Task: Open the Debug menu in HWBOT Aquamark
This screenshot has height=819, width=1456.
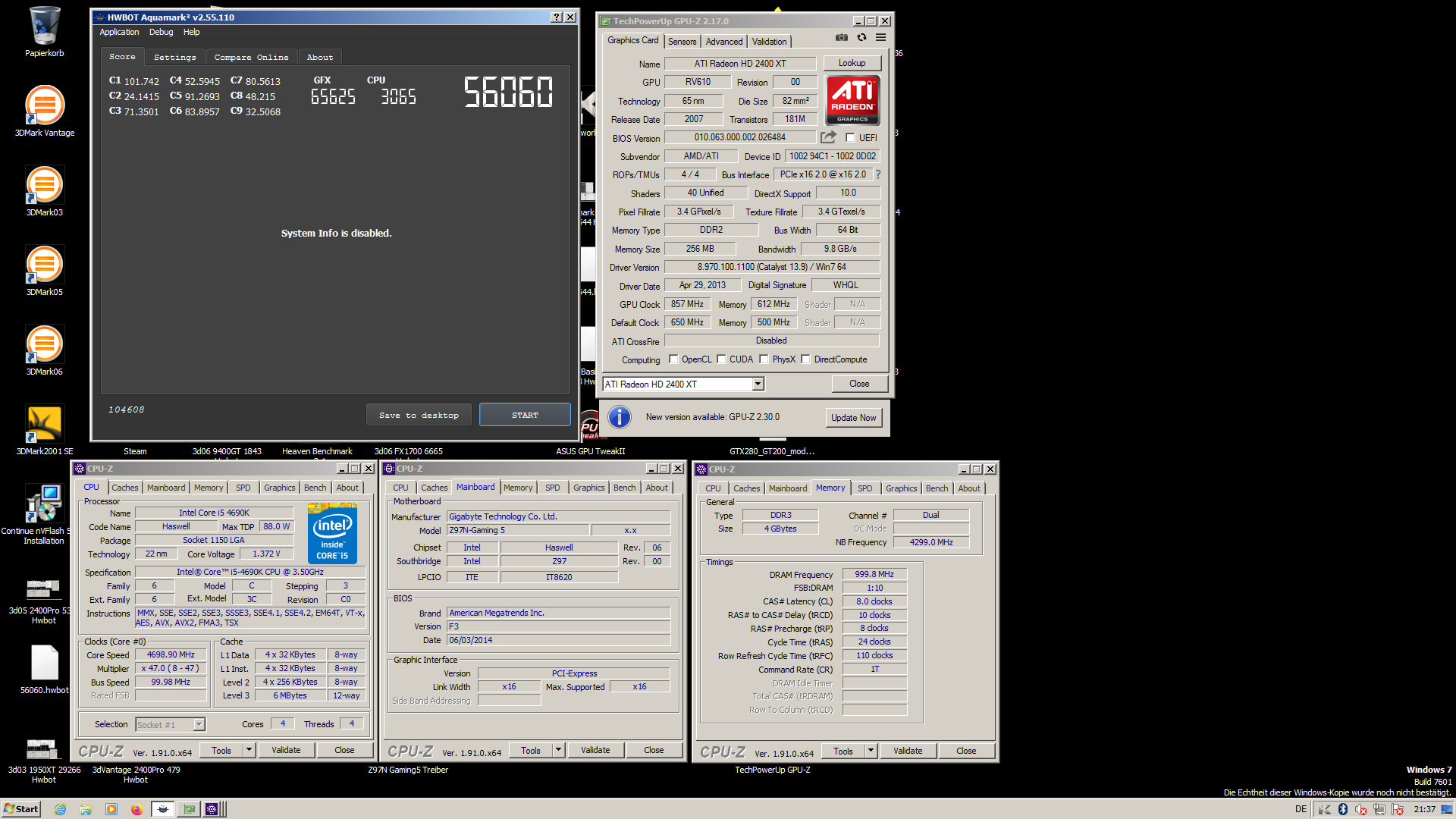Action: (161, 32)
